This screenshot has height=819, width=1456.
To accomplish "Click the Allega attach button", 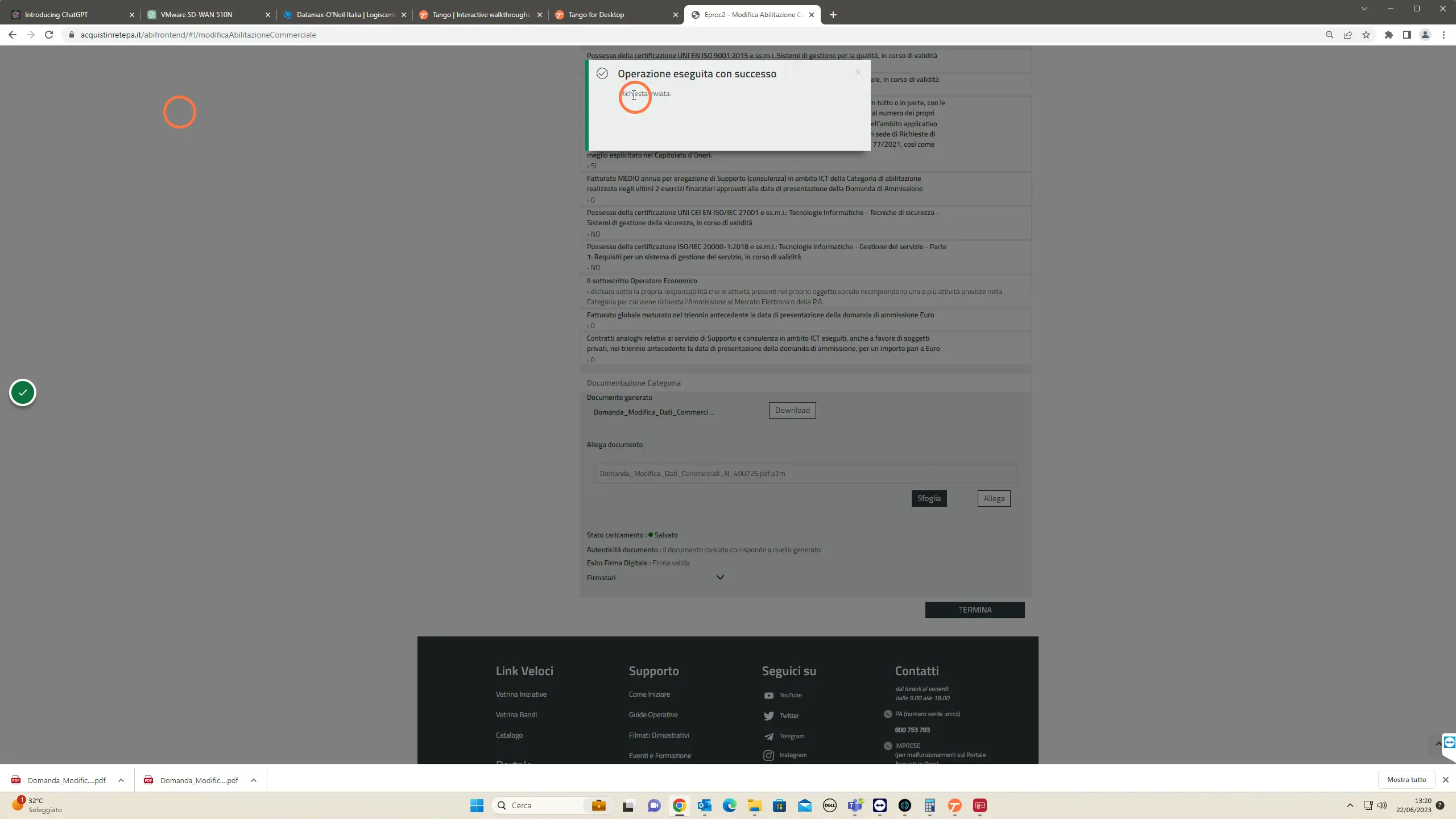I will click(994, 498).
